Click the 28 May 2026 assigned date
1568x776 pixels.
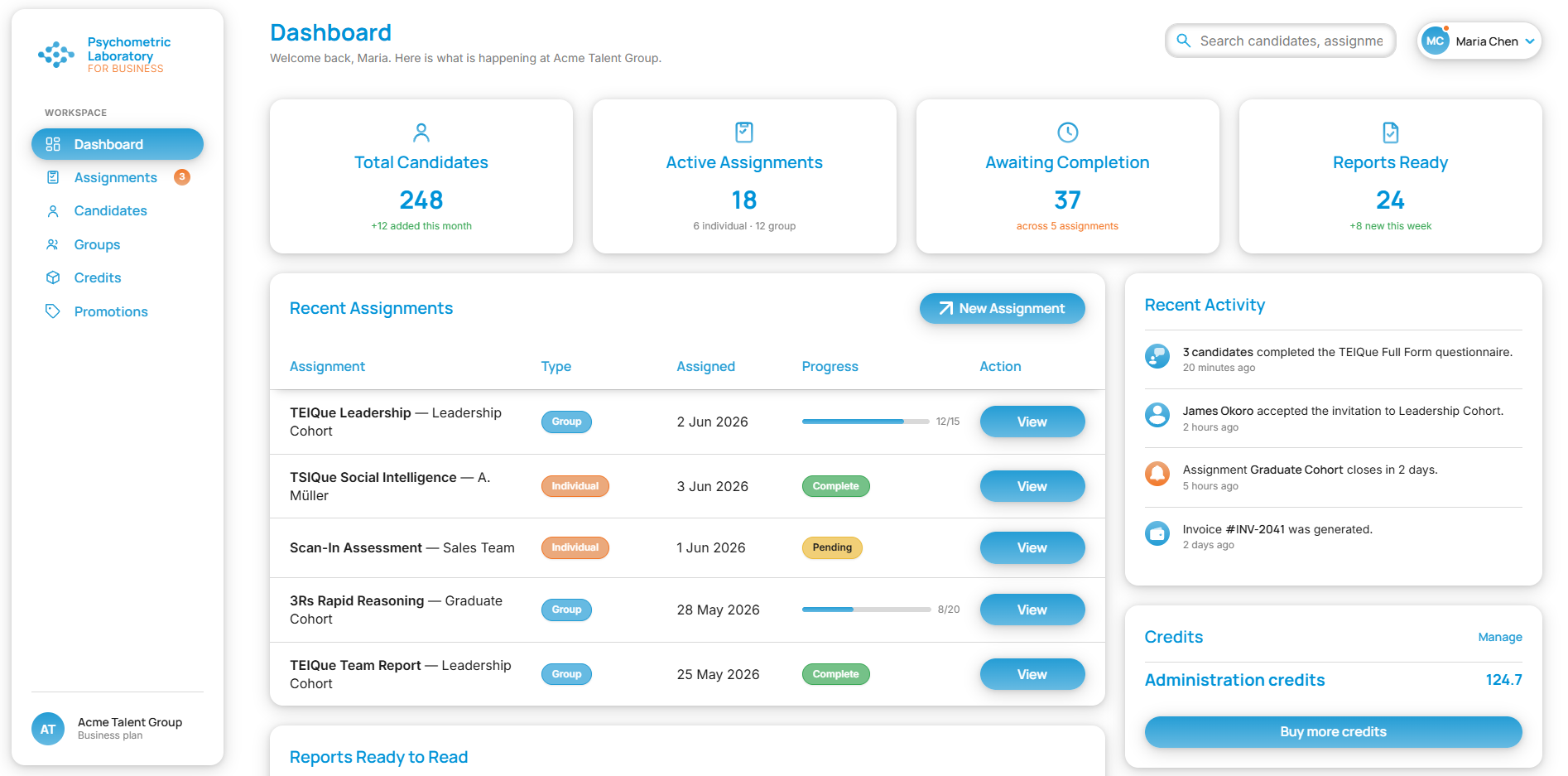tap(718, 610)
